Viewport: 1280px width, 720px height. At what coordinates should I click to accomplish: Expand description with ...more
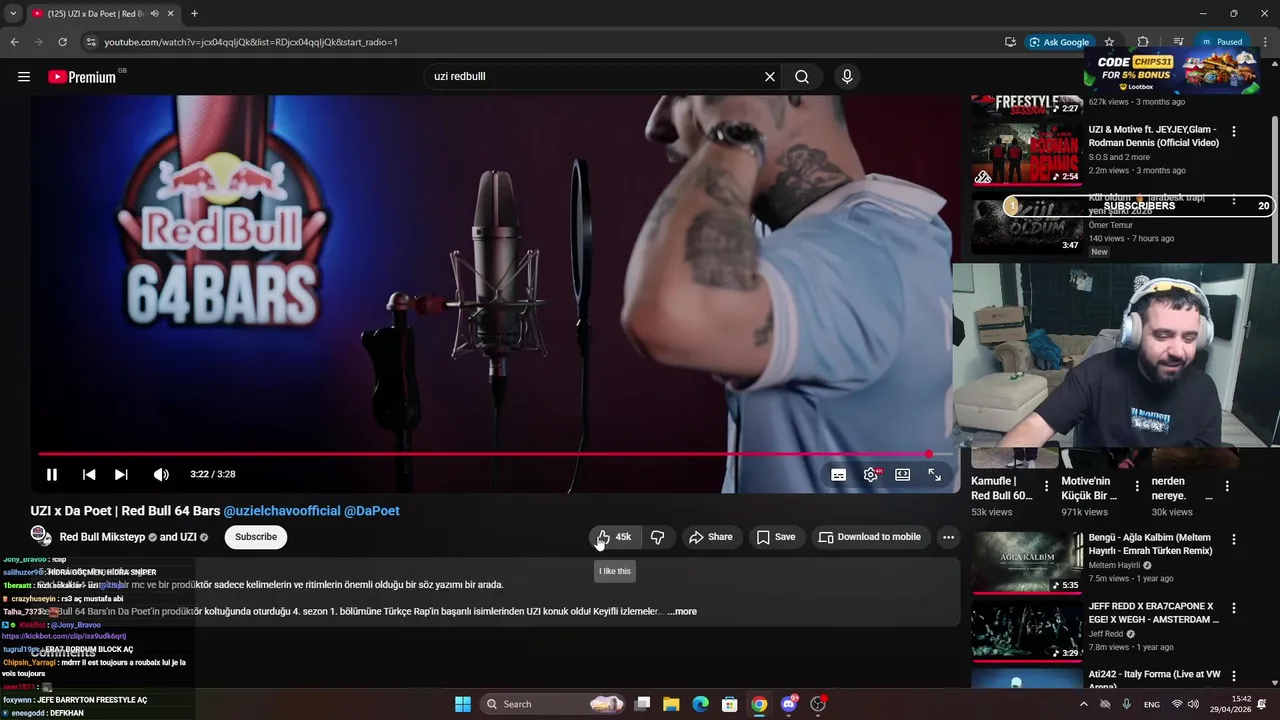click(x=682, y=612)
